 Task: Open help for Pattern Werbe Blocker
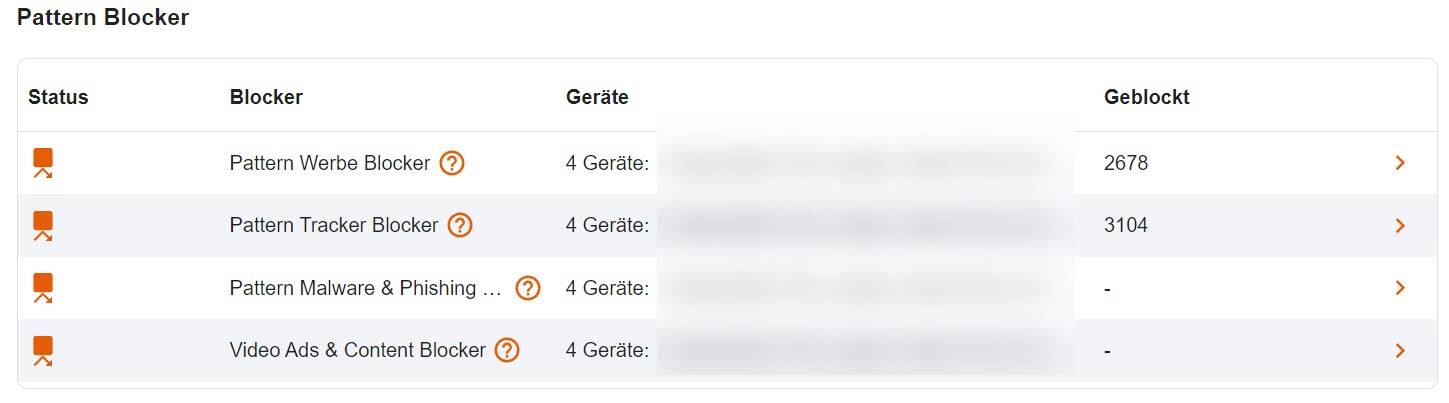pos(452,163)
